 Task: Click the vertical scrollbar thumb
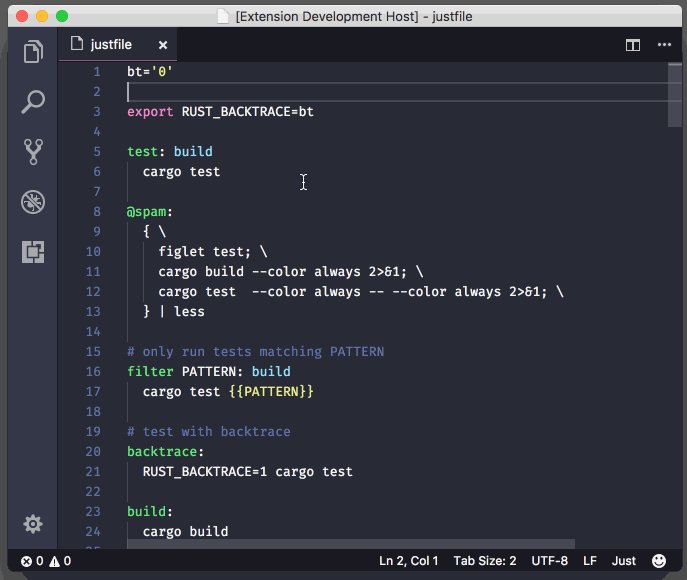(674, 95)
